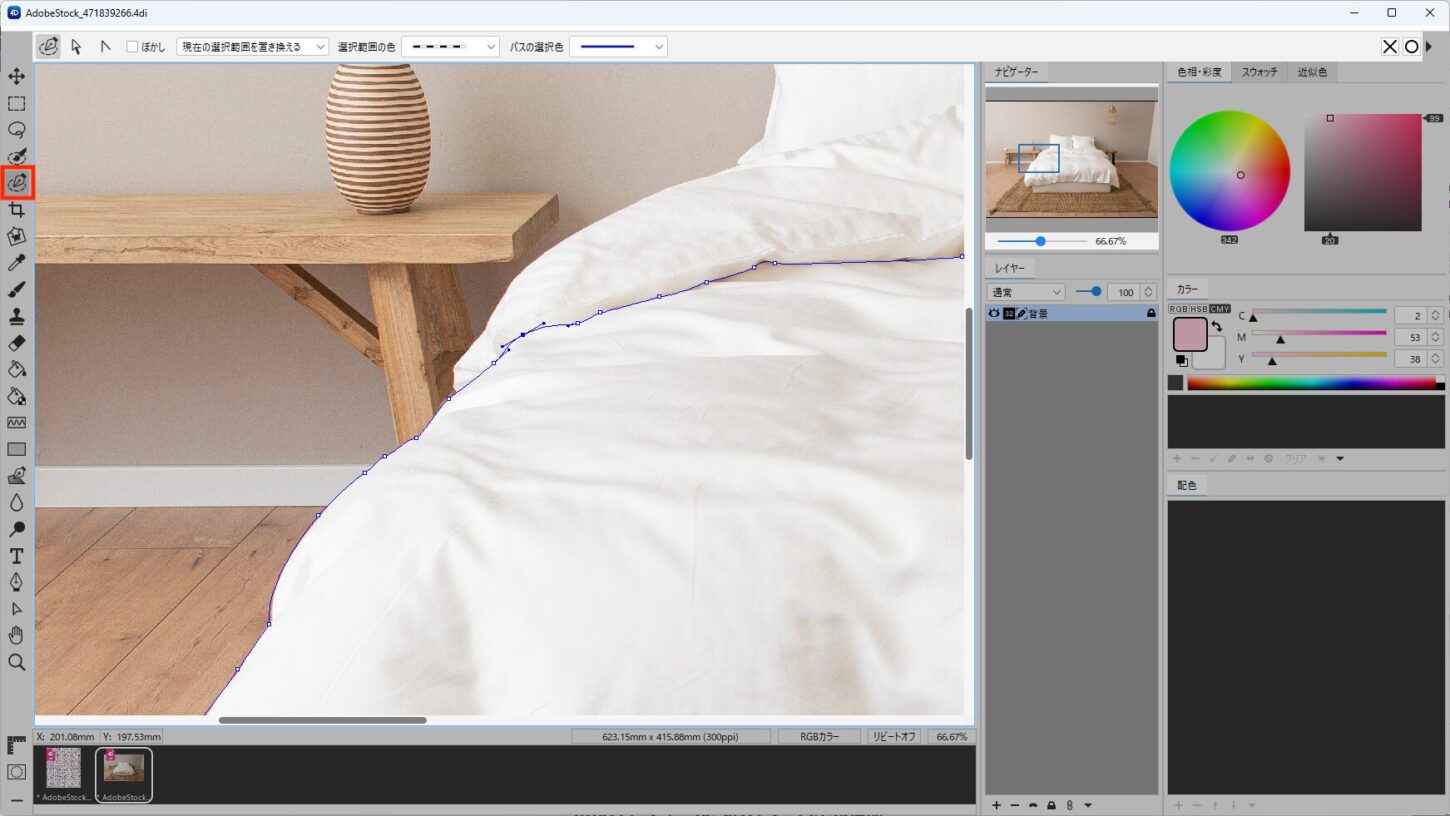Click the RGB color mode button

pyautogui.click(x=1178, y=309)
